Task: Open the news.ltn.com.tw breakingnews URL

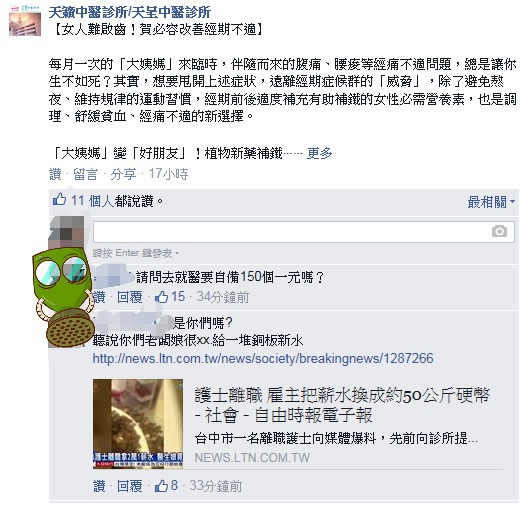Action: (x=263, y=358)
